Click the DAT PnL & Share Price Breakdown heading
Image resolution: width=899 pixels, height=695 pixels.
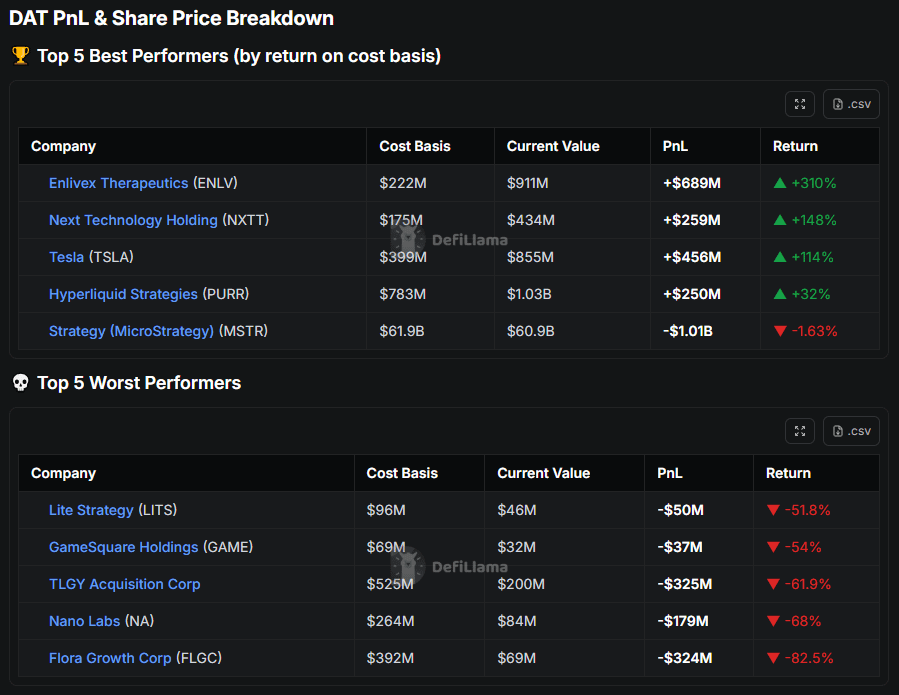click(x=171, y=18)
